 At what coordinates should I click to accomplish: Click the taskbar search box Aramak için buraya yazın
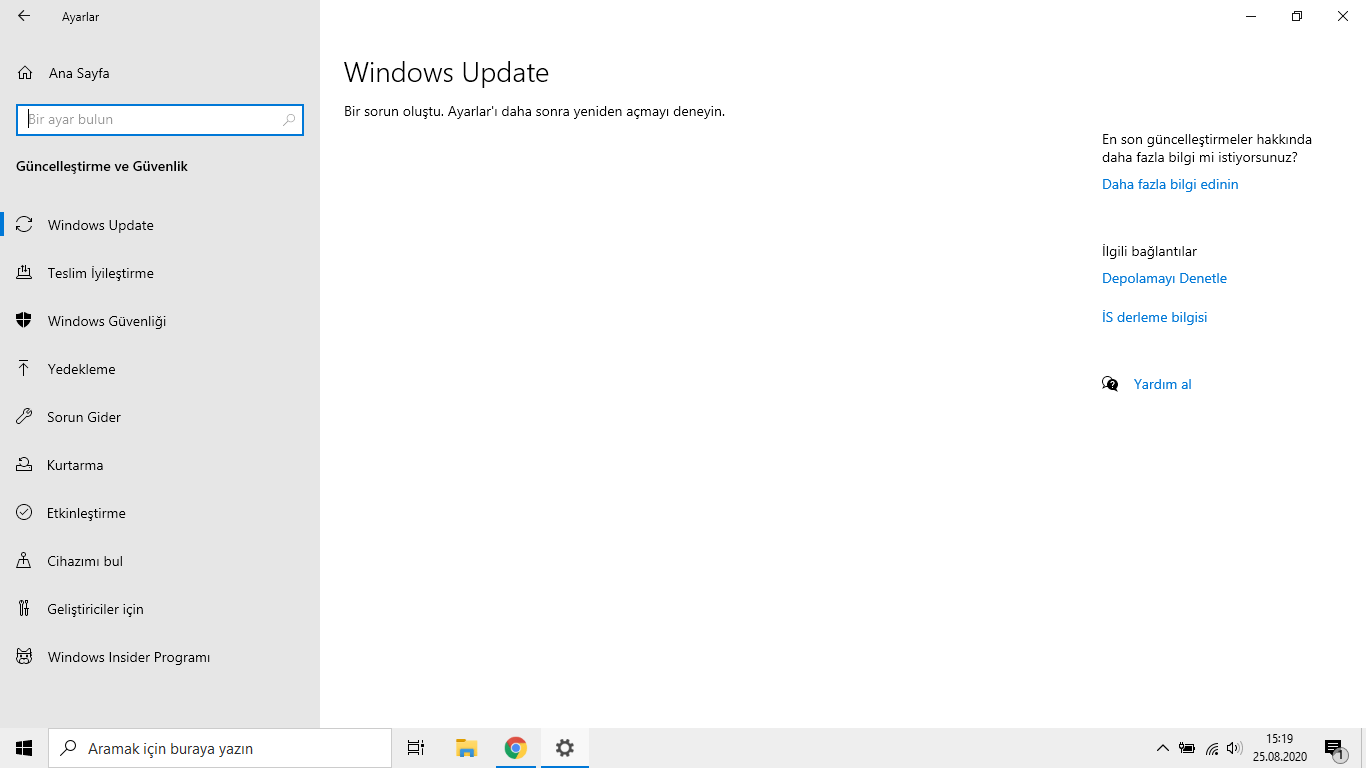220,748
